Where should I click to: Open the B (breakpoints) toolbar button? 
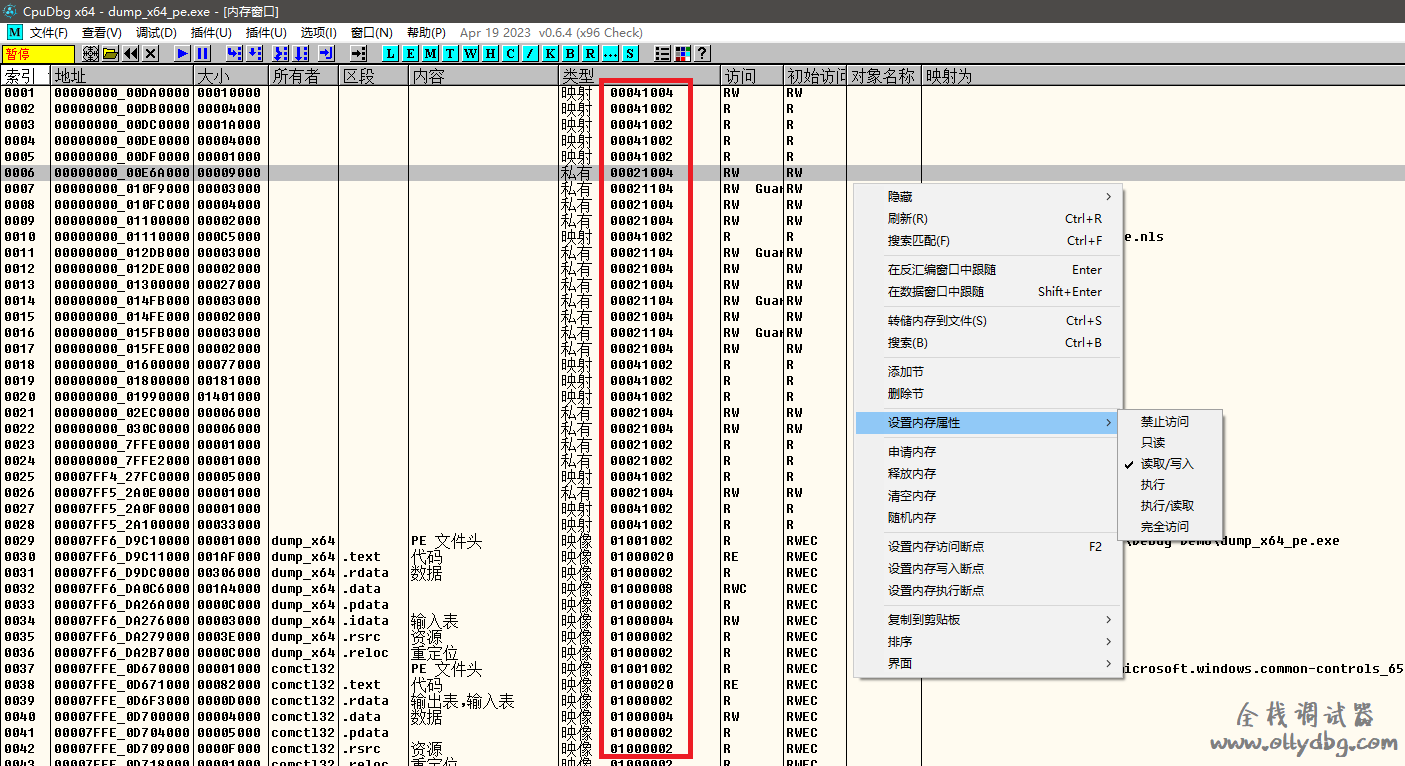(x=570, y=53)
